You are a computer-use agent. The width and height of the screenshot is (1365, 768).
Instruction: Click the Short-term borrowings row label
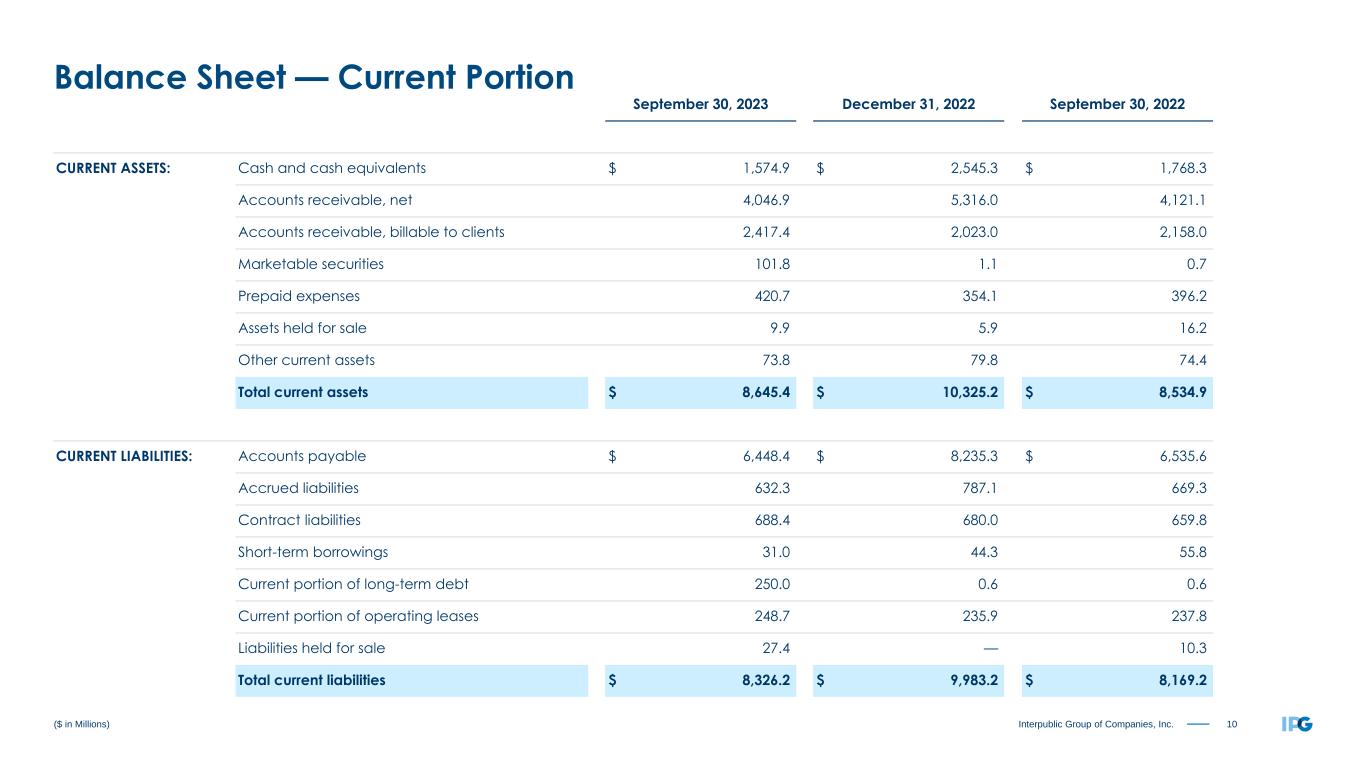[313, 552]
